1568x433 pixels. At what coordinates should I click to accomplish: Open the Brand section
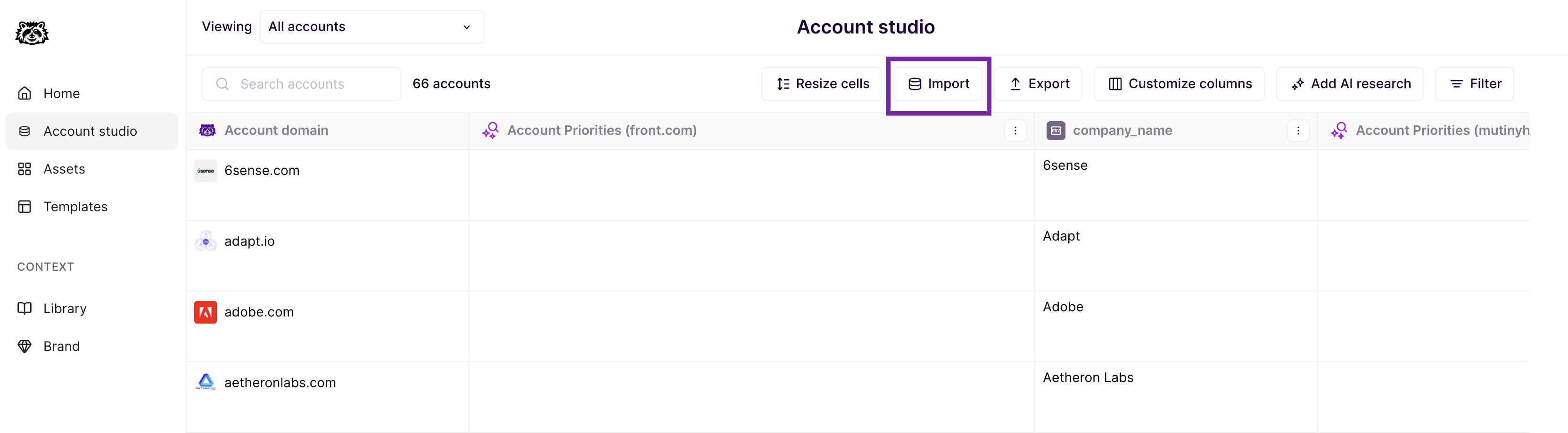[61, 347]
